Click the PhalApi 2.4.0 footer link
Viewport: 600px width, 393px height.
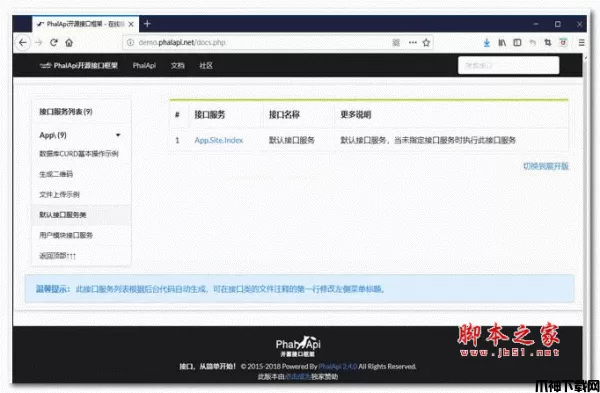tap(338, 366)
